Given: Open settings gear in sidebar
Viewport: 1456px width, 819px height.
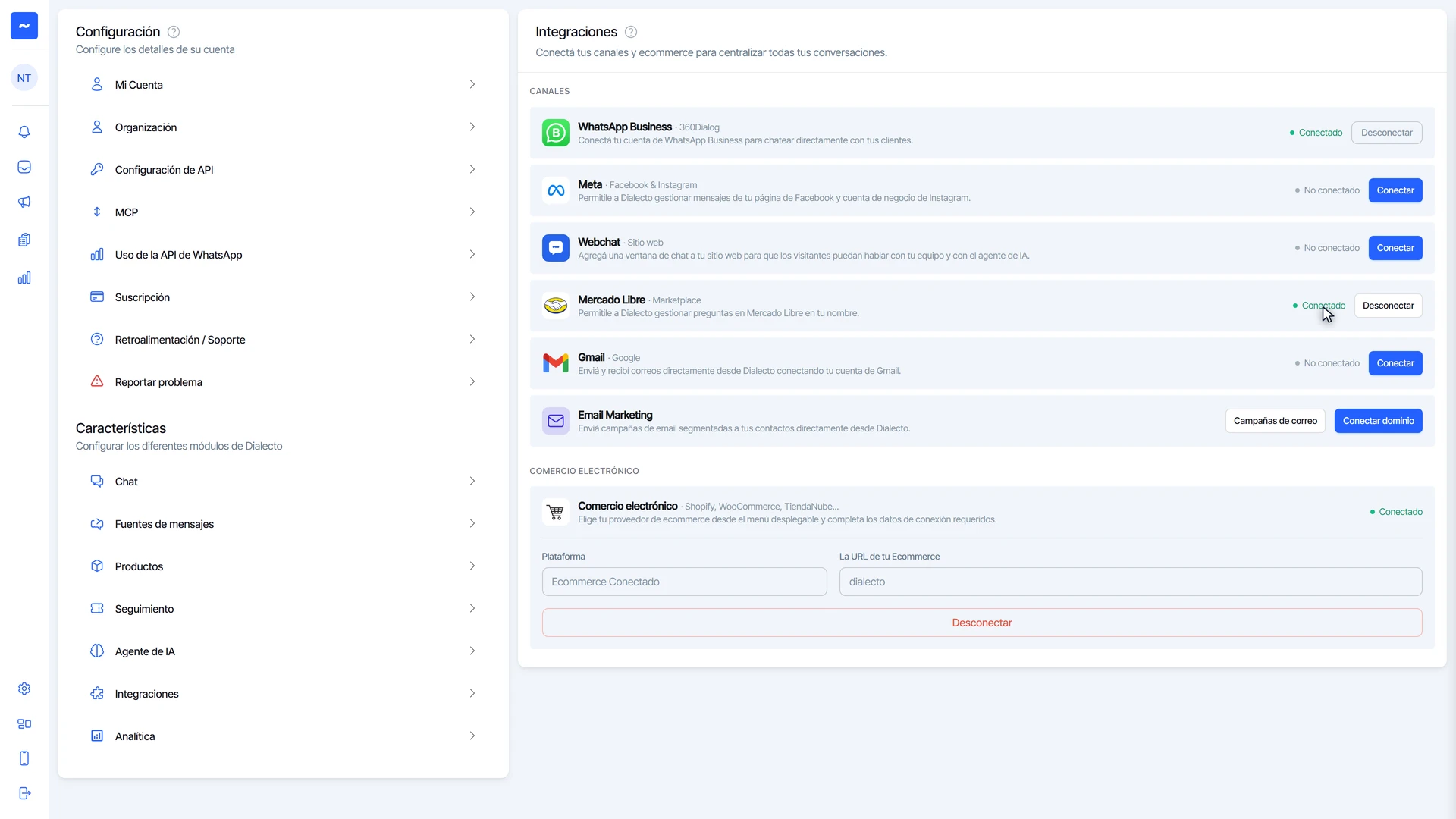Looking at the screenshot, I should pyautogui.click(x=24, y=689).
